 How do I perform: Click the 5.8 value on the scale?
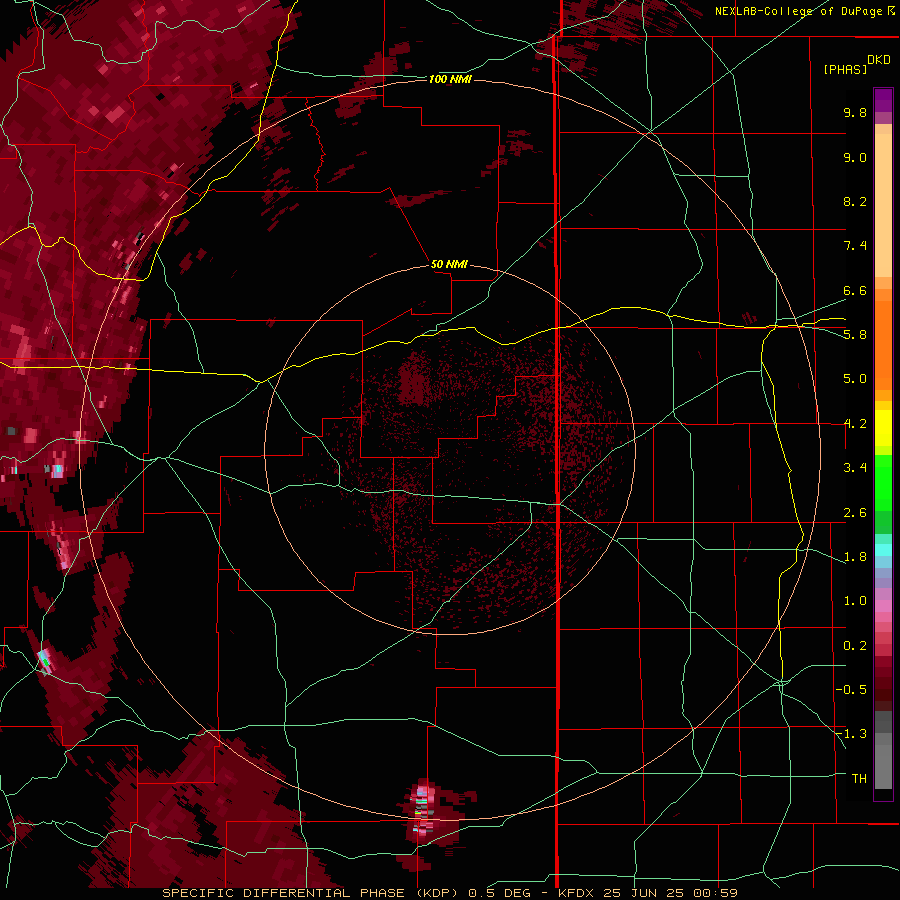pyautogui.click(x=855, y=334)
